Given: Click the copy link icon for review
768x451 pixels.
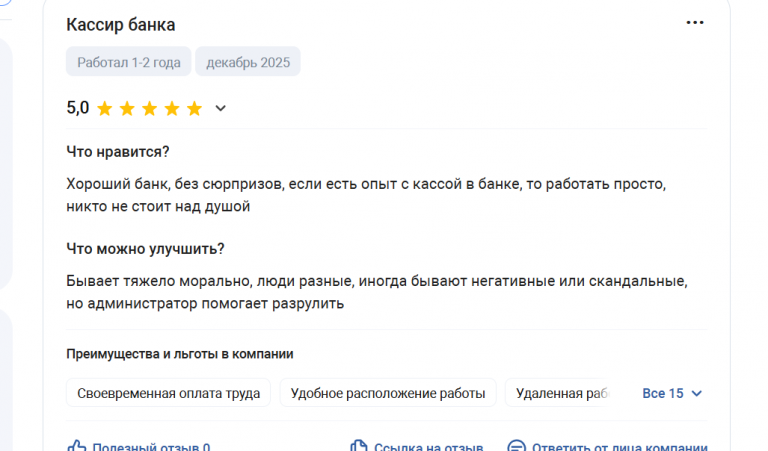Looking at the screenshot, I should point(359,447).
